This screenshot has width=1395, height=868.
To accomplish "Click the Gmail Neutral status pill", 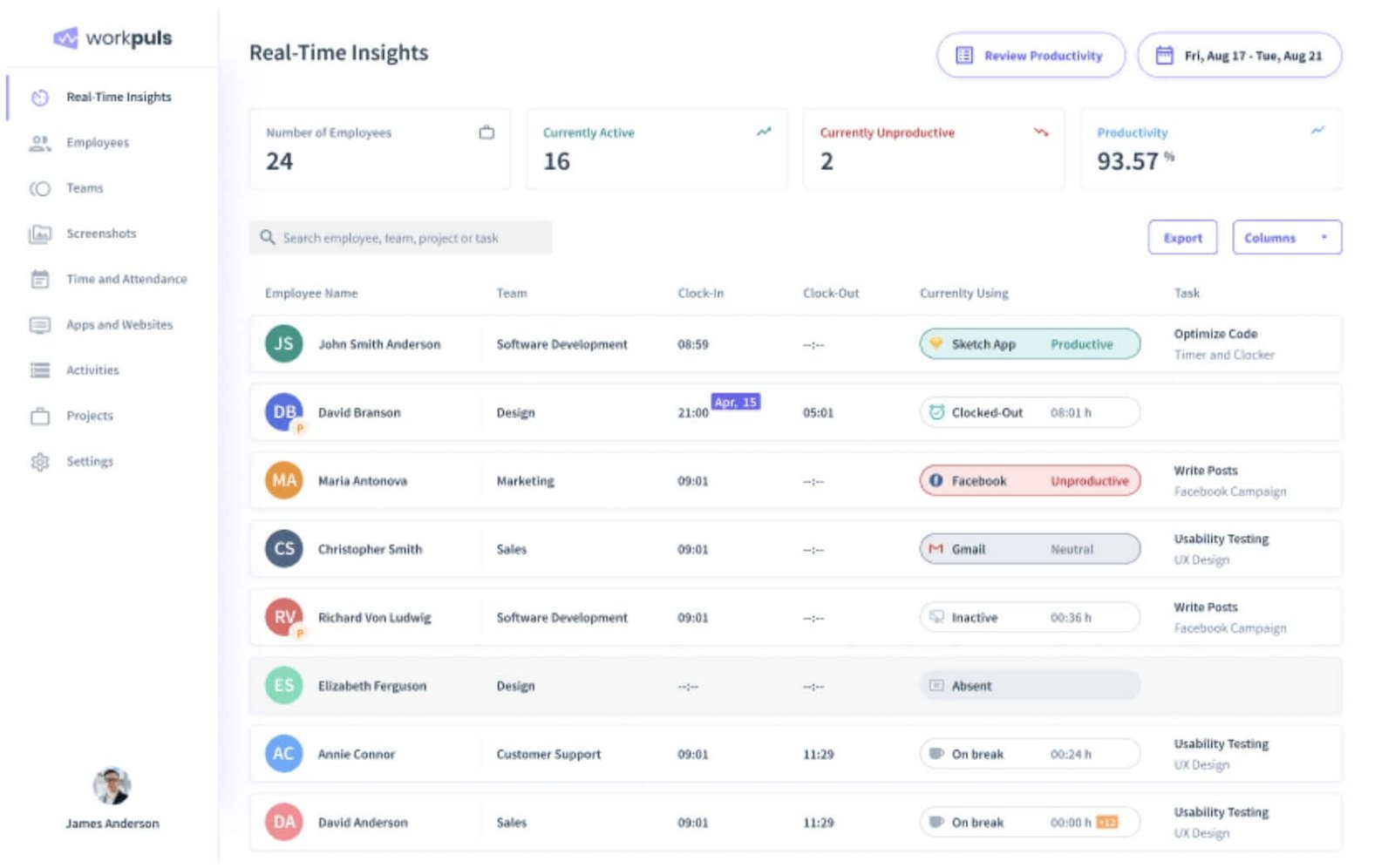I will click(x=1030, y=548).
